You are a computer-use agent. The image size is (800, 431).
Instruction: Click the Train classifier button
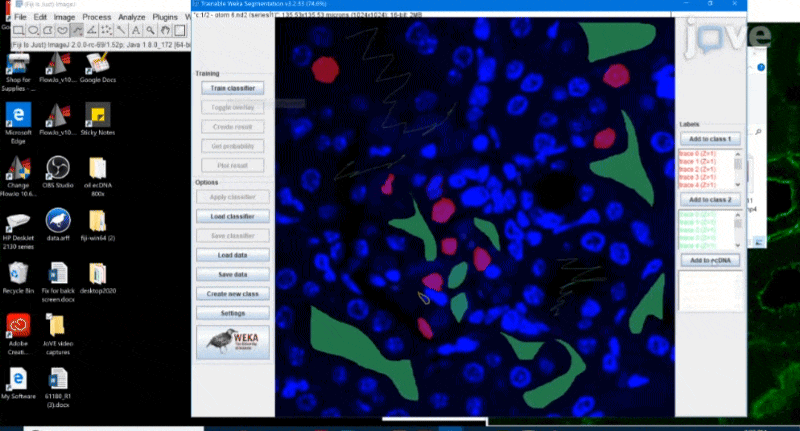click(232, 88)
